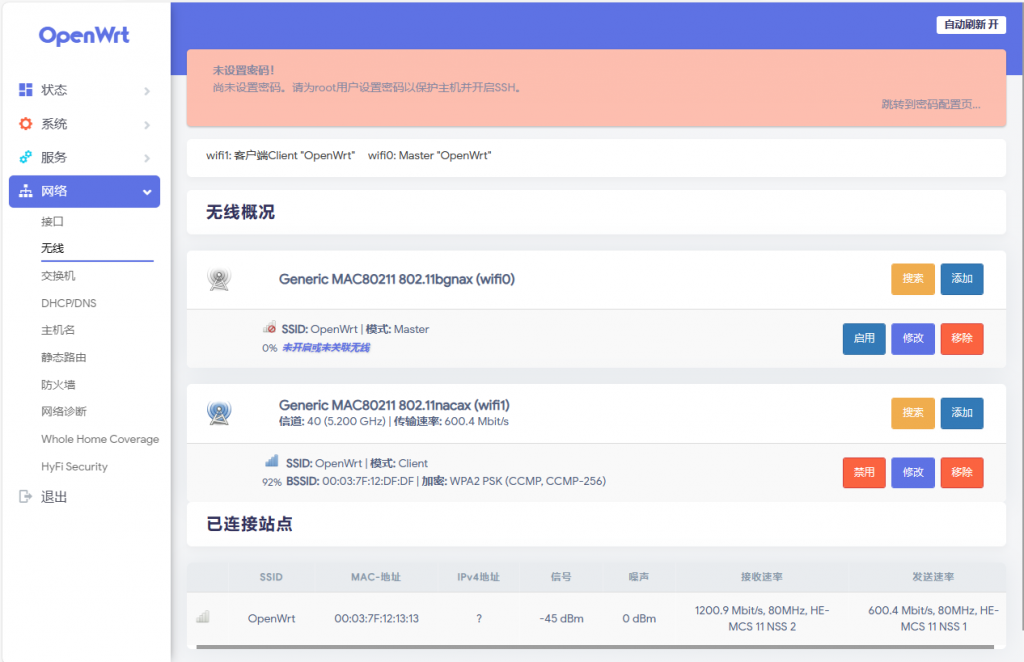Click the OpenWrt logo
This screenshot has height=662, width=1024.
click(84, 35)
